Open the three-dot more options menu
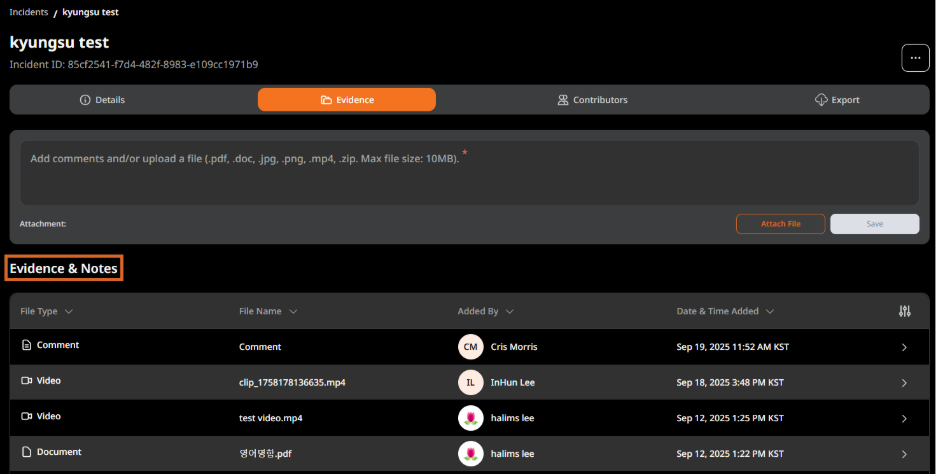Viewport: 936px width, 474px height. click(x=915, y=58)
